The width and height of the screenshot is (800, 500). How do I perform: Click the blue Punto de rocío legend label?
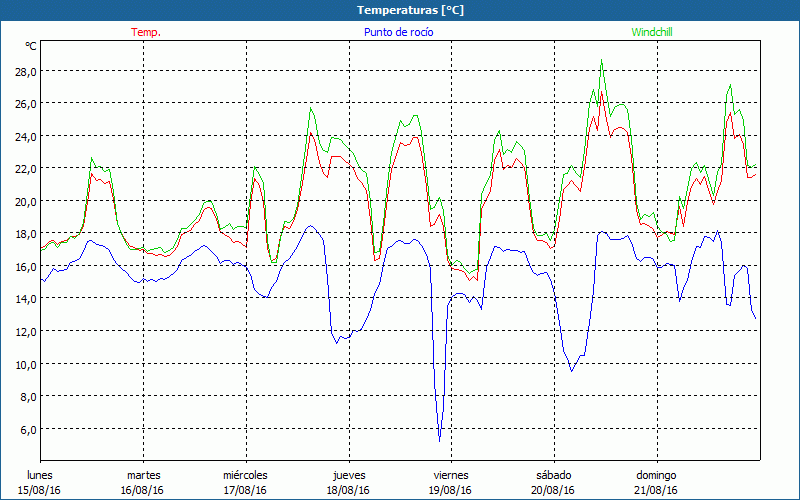(x=398, y=32)
